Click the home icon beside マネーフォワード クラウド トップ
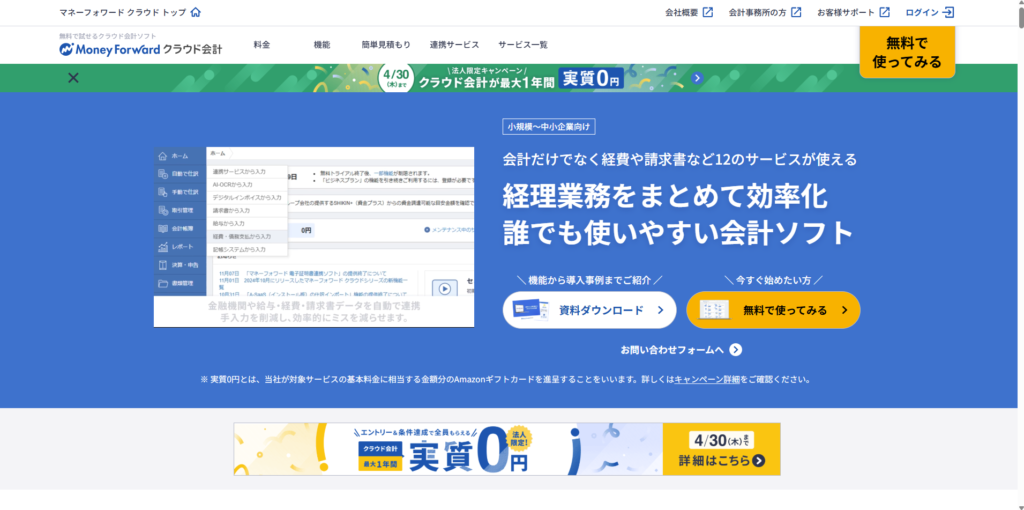This screenshot has height=510, width=1024. [195, 13]
